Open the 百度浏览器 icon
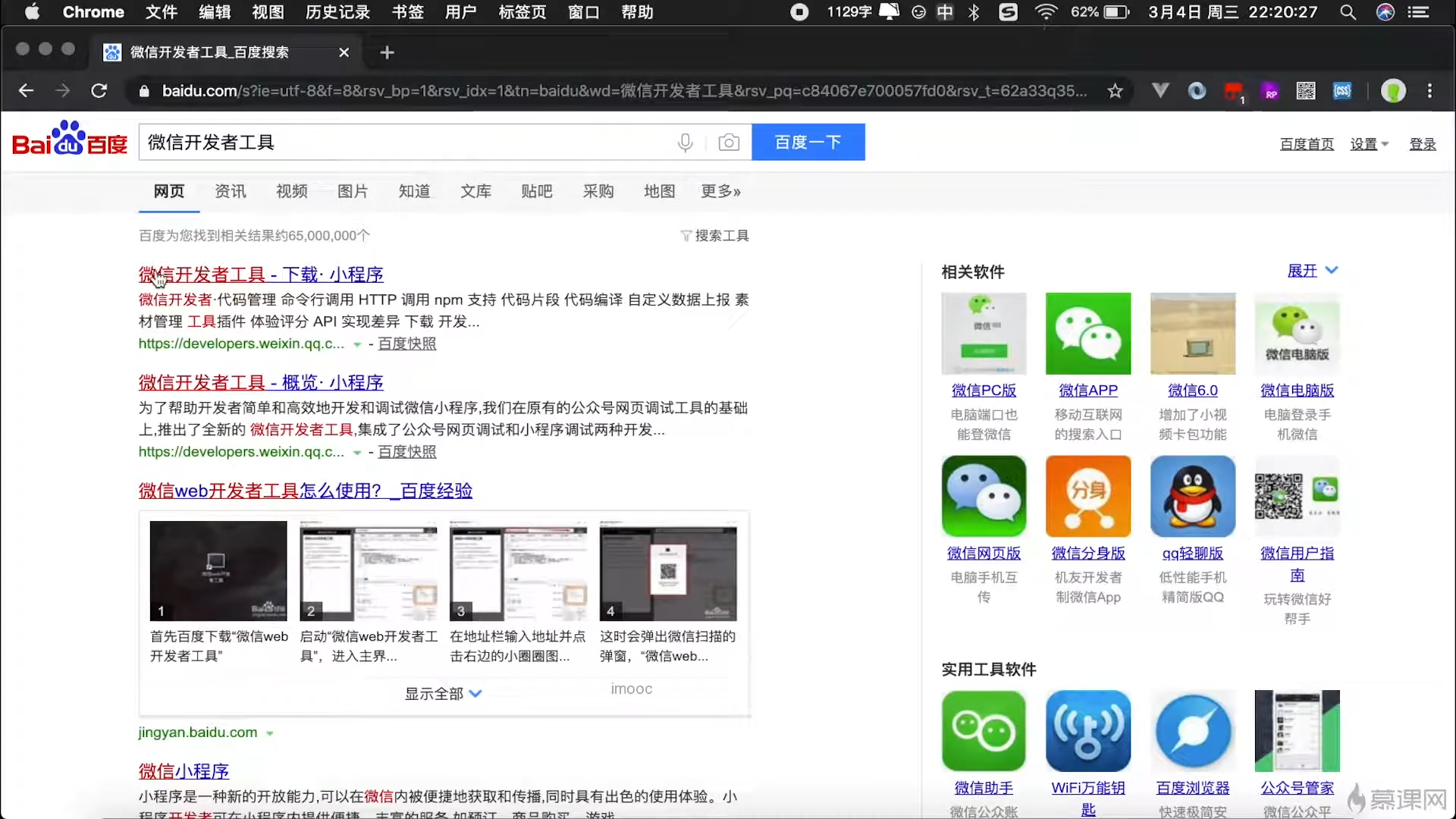This screenshot has height=819, width=1456. click(x=1193, y=731)
